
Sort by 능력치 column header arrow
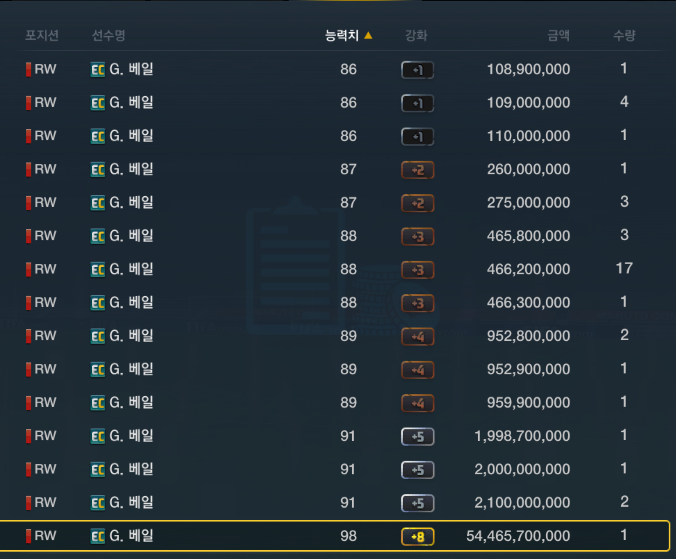click(x=368, y=35)
